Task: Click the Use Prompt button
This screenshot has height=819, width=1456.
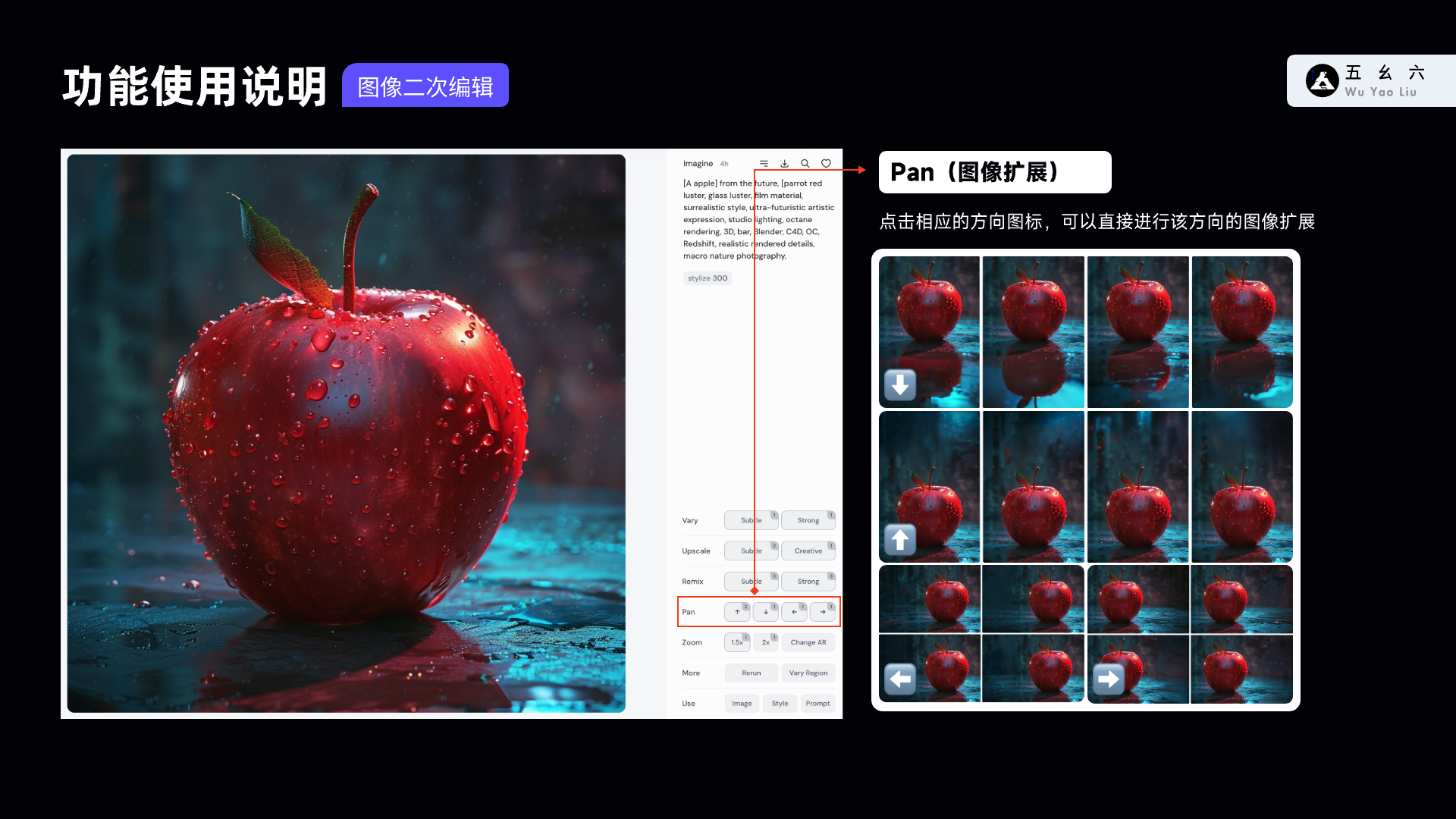Action: [x=817, y=704]
